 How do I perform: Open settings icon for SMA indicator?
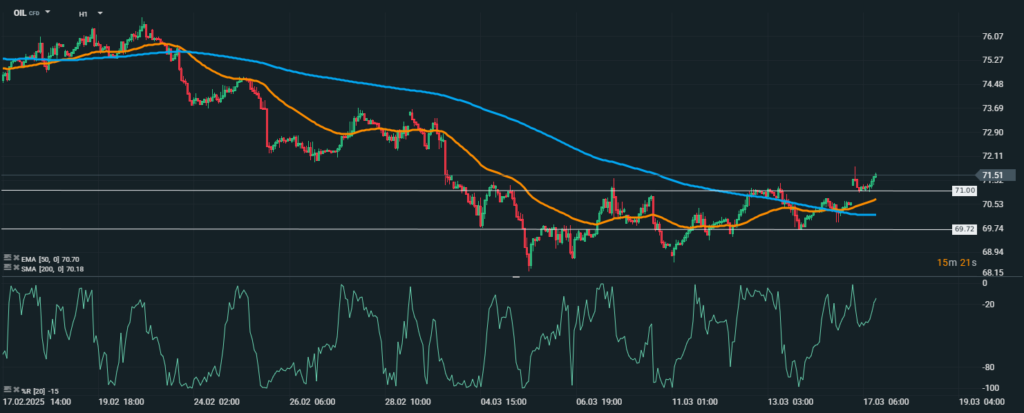point(5,268)
